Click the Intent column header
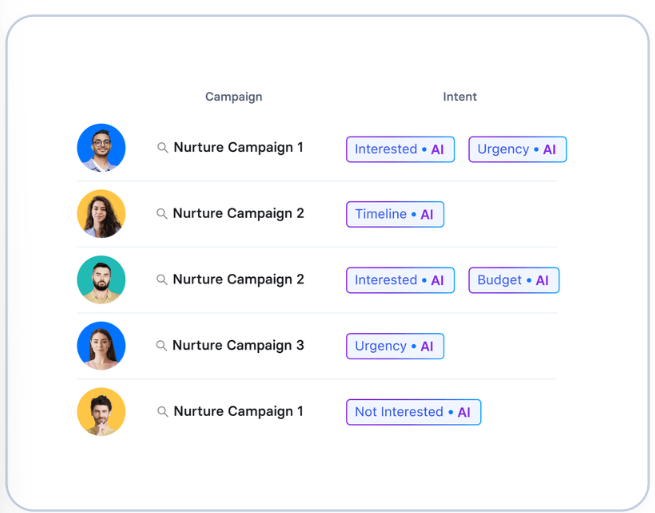 click(x=460, y=97)
